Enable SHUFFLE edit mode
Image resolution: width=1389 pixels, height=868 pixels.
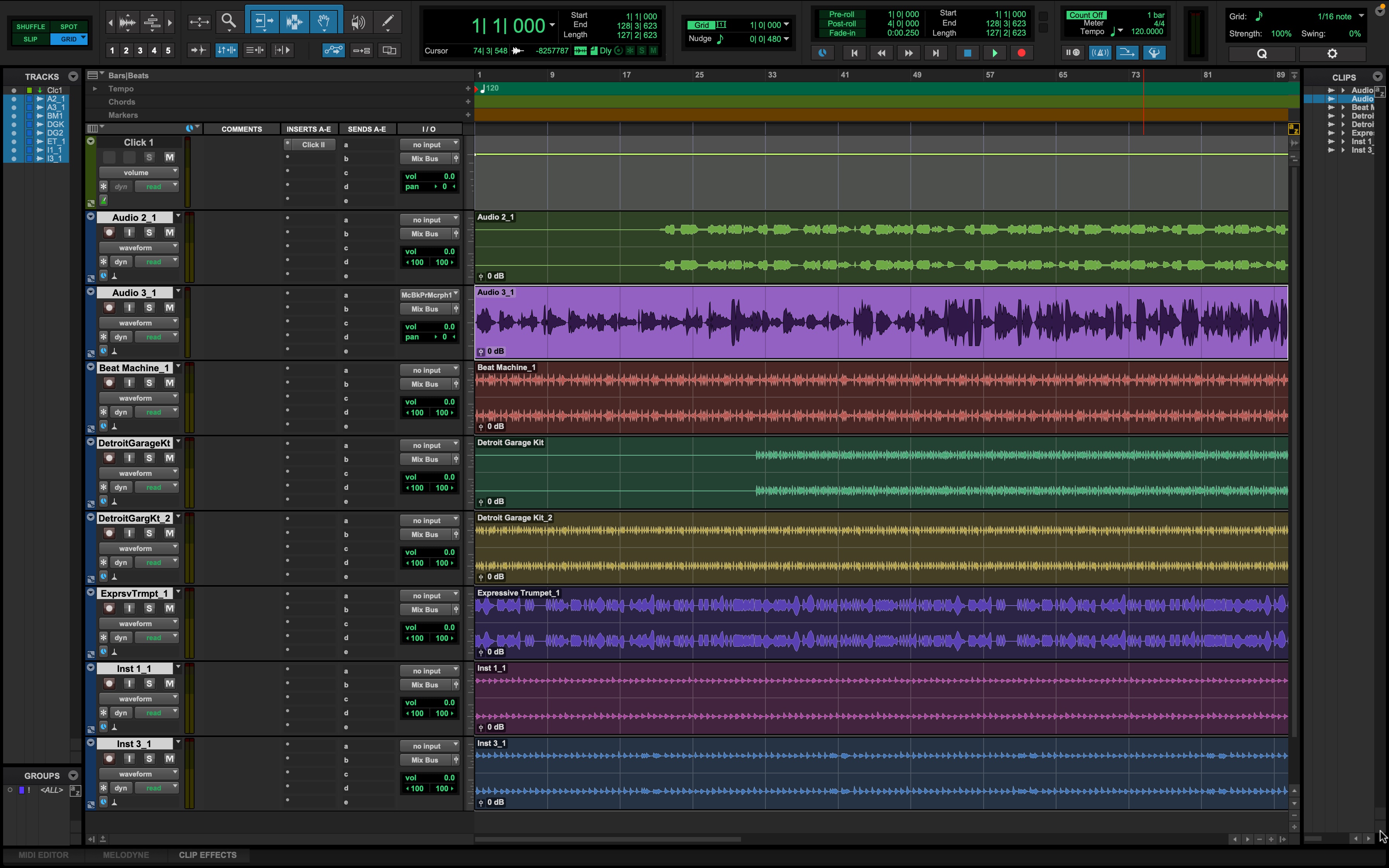(30, 26)
